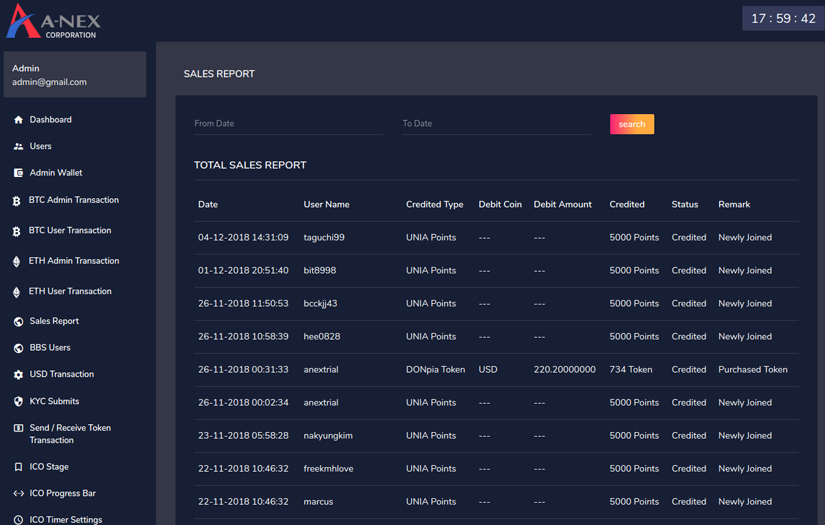Open BBS Users in sidebar
Screen dimensions: 825x525
pos(50,348)
